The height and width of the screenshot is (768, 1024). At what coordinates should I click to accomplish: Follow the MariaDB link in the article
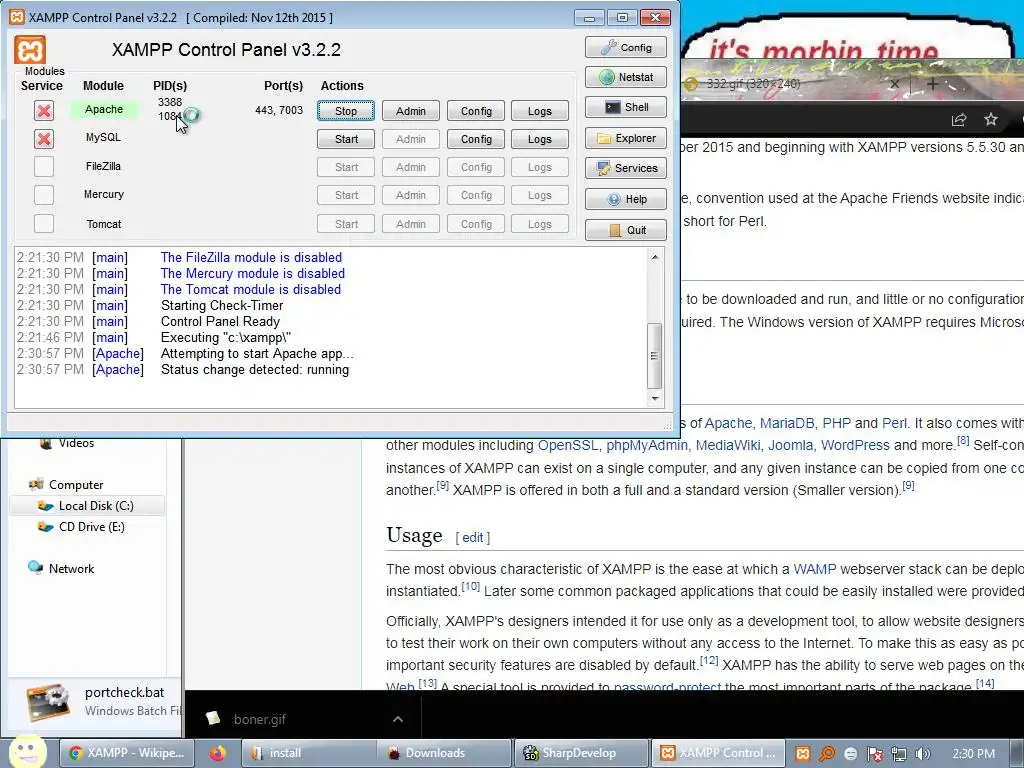tap(787, 423)
